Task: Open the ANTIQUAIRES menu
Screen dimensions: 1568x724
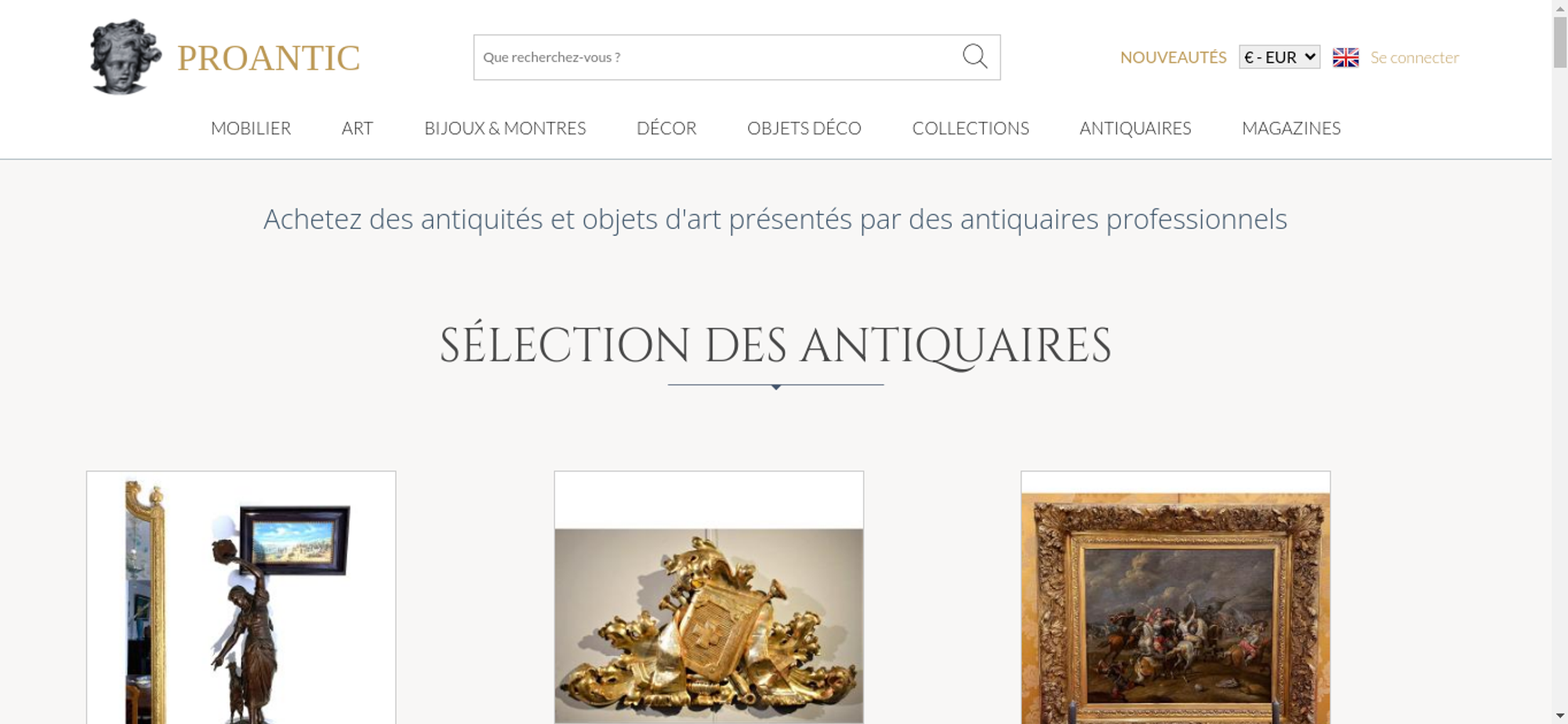Action: coord(1135,128)
